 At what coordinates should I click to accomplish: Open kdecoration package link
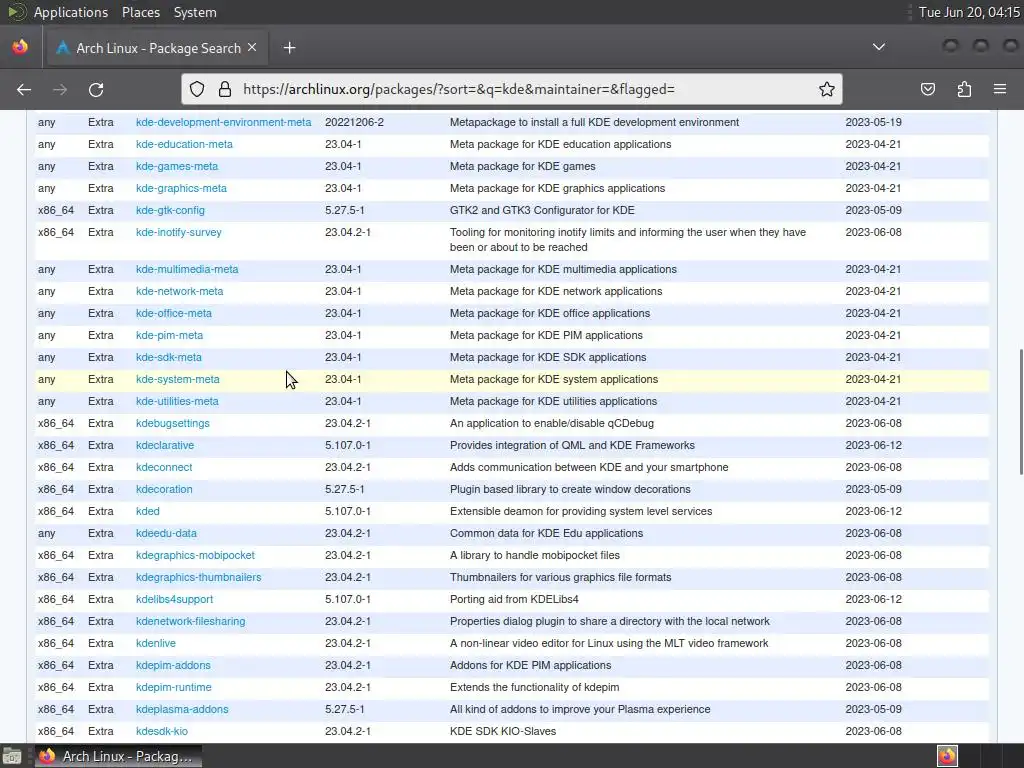tap(164, 489)
